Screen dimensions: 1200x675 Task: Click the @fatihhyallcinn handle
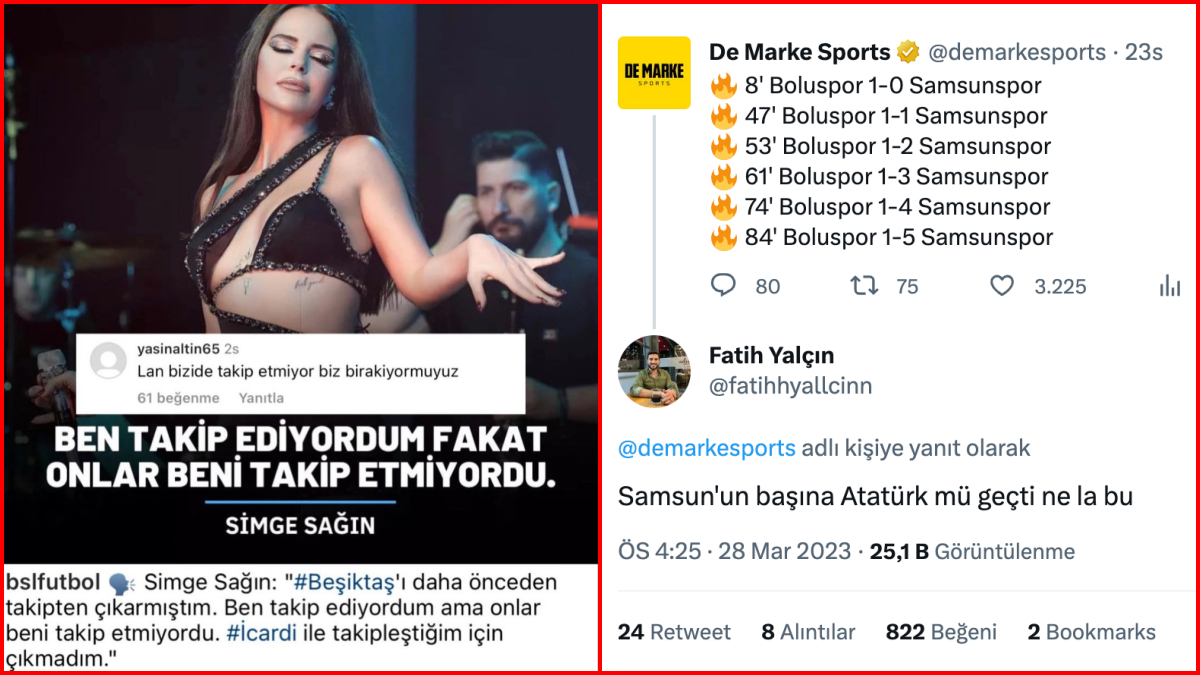[x=790, y=386]
